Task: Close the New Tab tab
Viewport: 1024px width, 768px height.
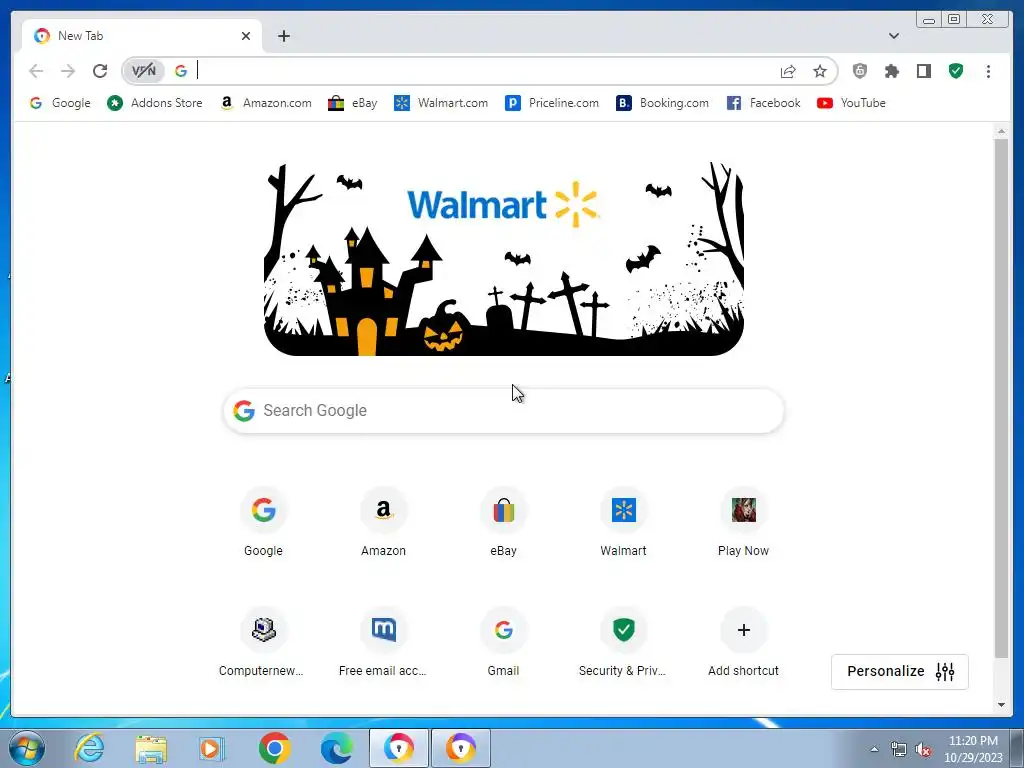Action: pos(246,36)
